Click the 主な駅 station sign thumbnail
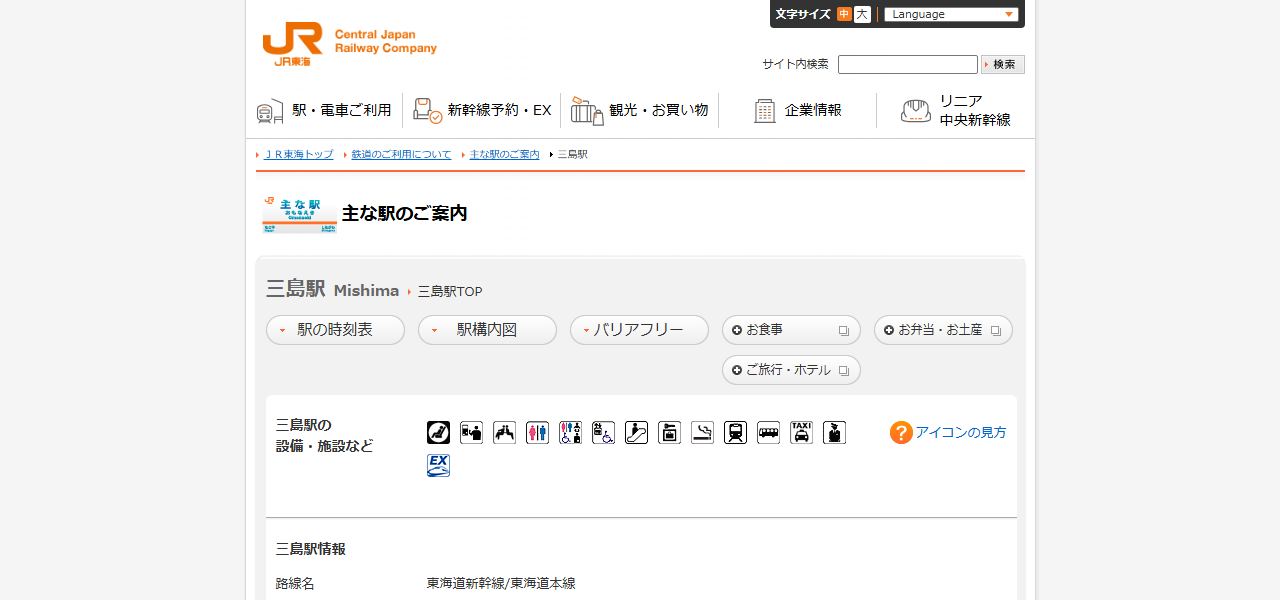 pyautogui.click(x=299, y=214)
